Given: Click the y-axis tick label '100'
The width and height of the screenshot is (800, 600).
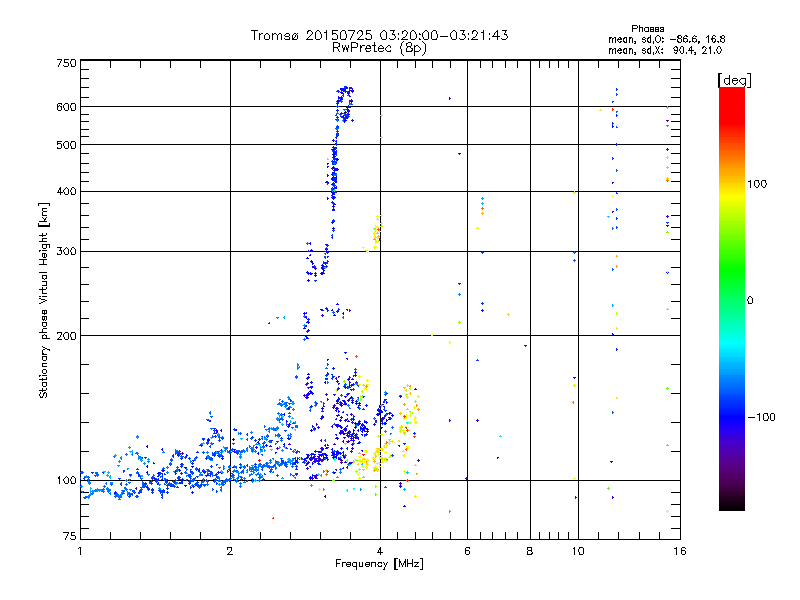Looking at the screenshot, I should (x=66, y=481).
